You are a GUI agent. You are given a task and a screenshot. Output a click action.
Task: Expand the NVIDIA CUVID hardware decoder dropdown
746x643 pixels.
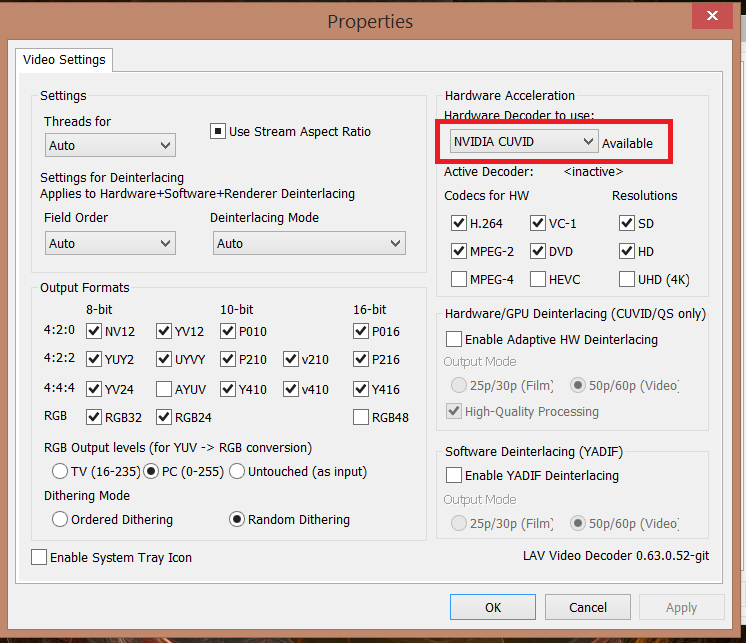pos(523,142)
